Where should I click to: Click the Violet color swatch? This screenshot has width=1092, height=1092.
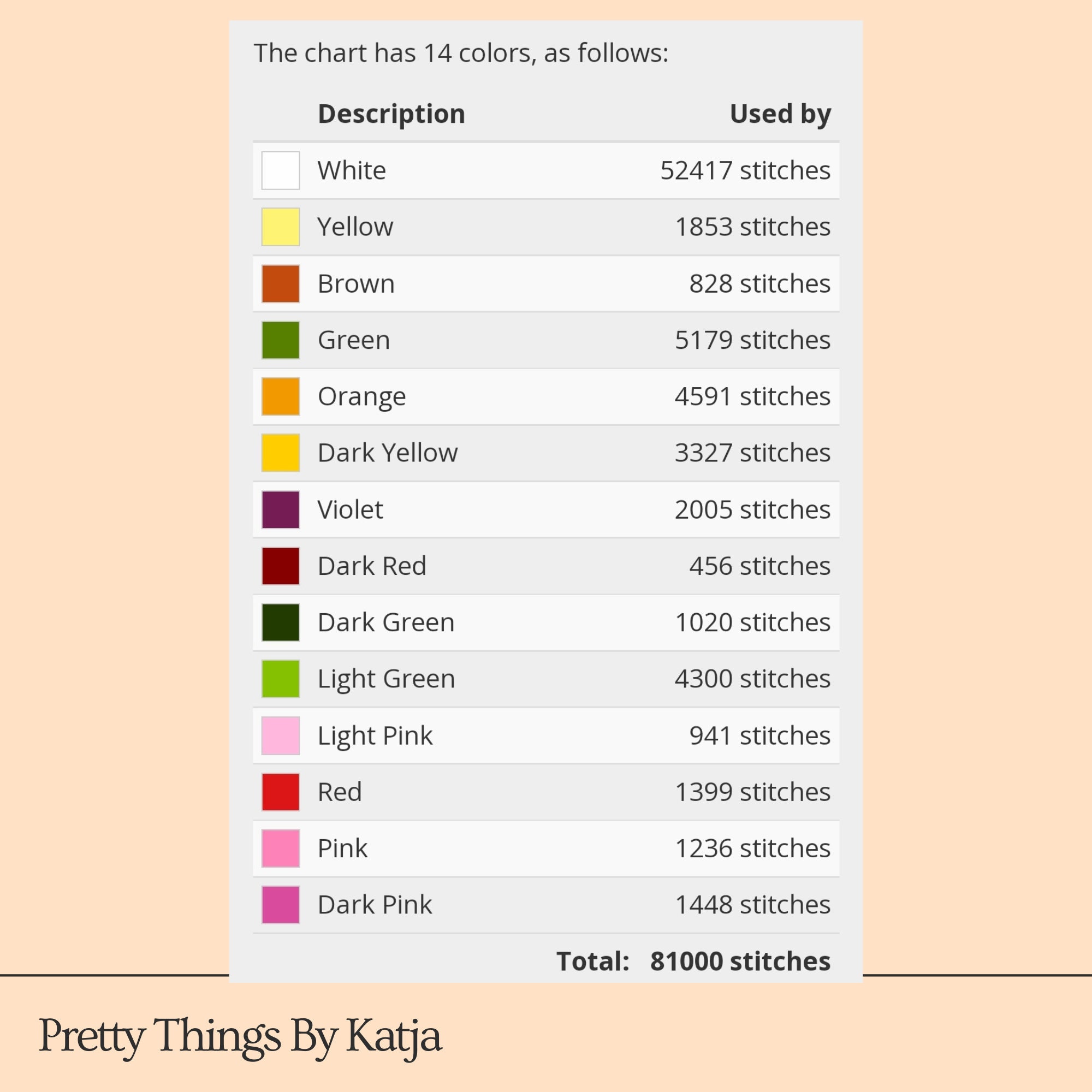280,509
